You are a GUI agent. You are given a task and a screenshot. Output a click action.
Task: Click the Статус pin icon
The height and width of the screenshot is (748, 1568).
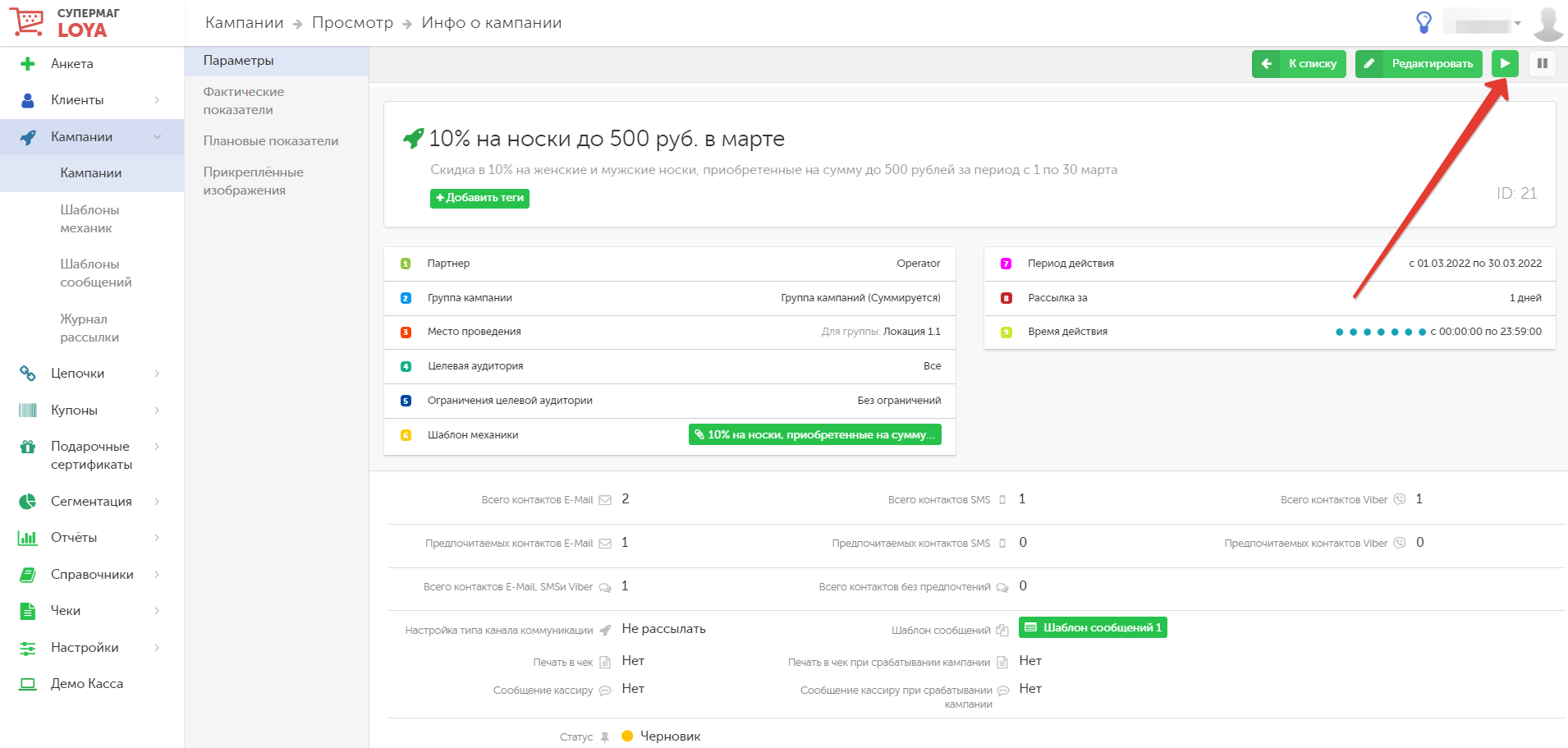(605, 737)
